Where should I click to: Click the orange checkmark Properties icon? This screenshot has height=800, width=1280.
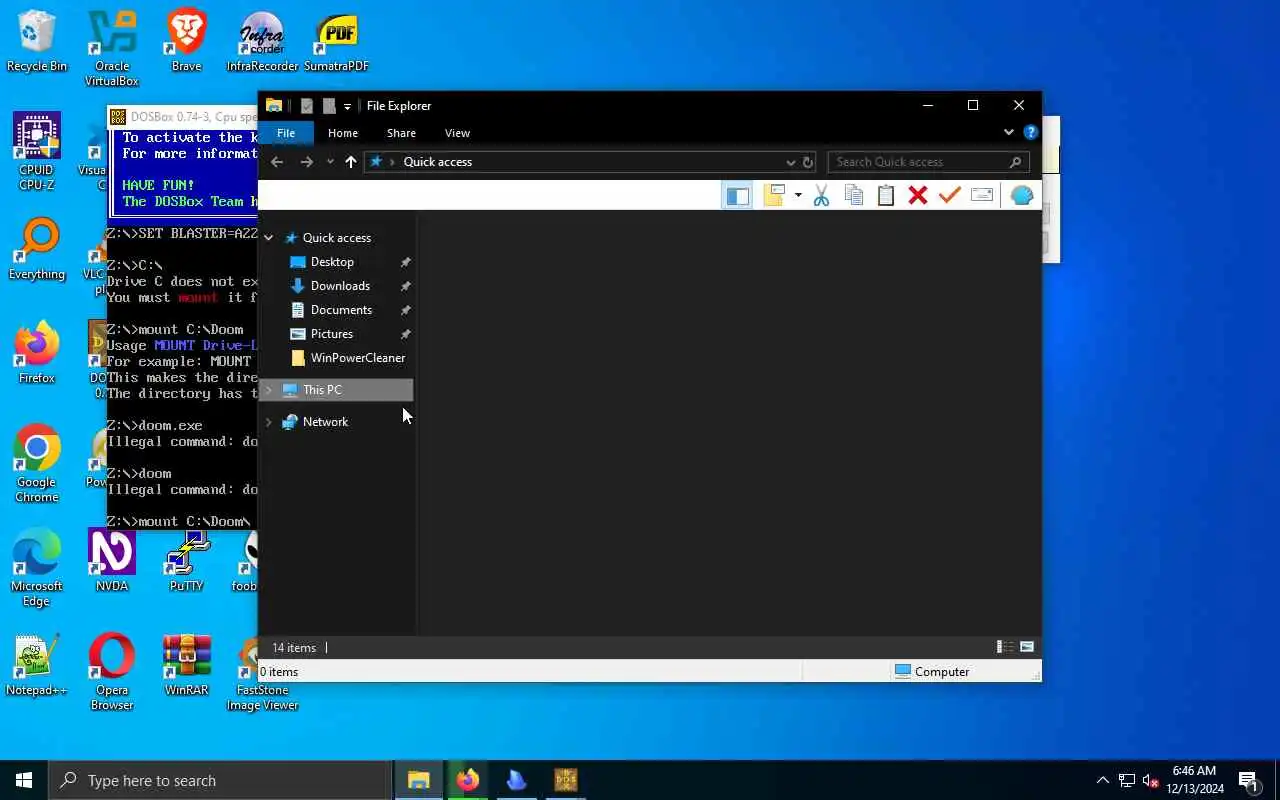pyautogui.click(x=949, y=196)
